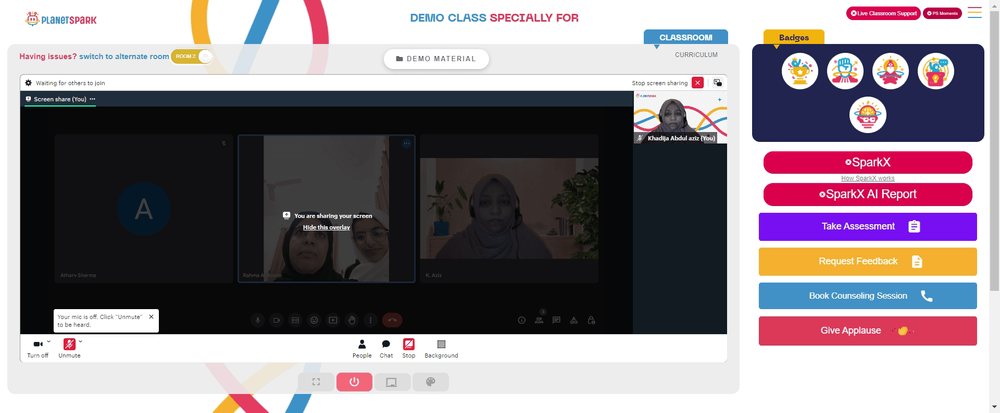Viewport: 1000px width, 413px height.
Task: Toggle fullscreen for the classroom
Action: pos(316,382)
